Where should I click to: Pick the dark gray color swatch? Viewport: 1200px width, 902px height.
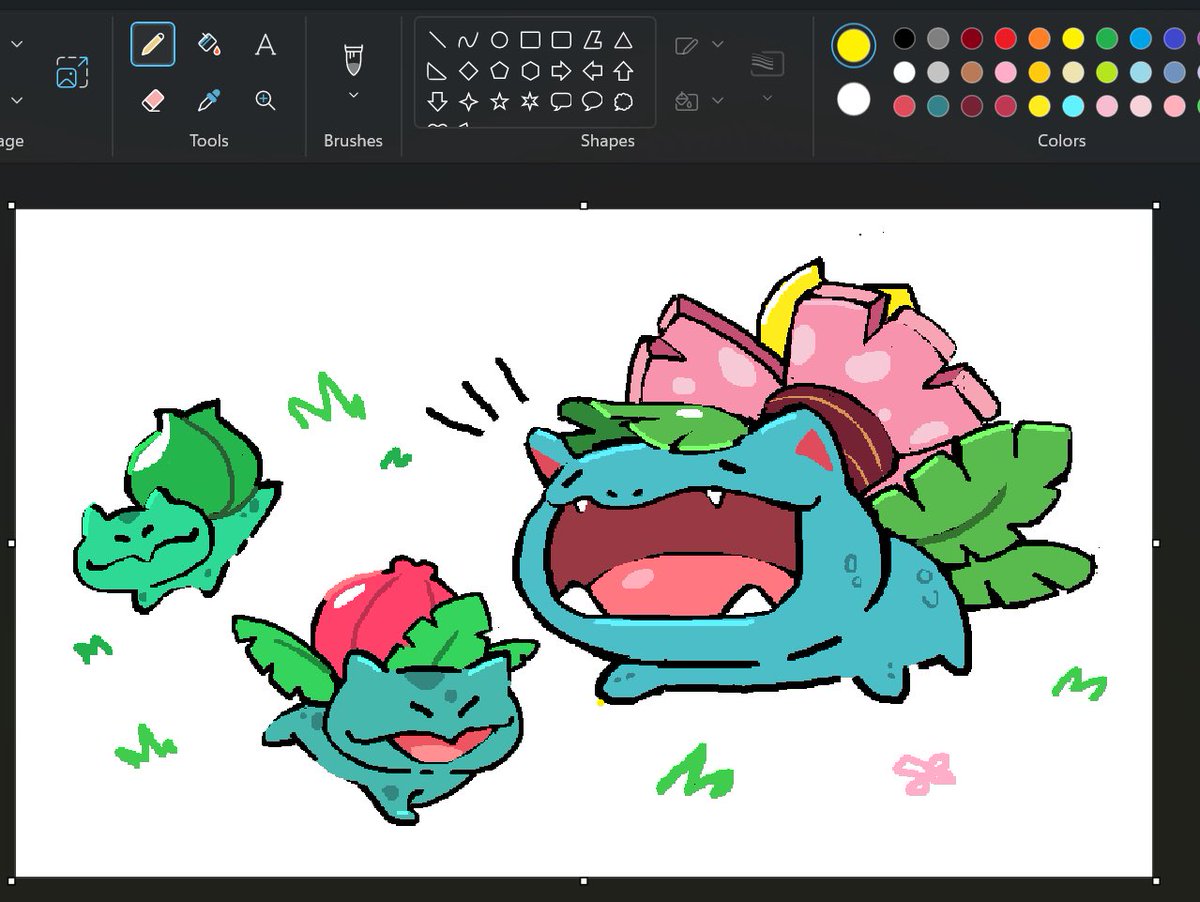pos(938,39)
